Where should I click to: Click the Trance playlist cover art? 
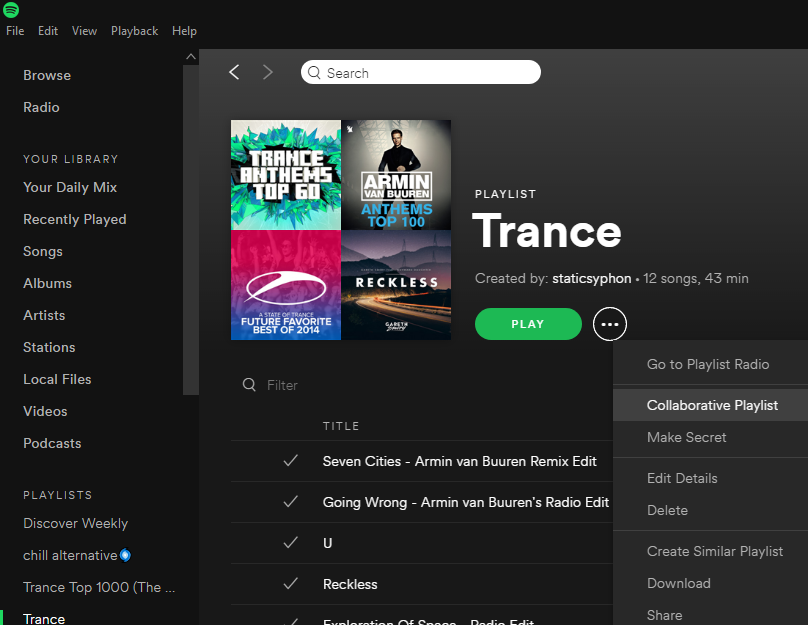[341, 230]
